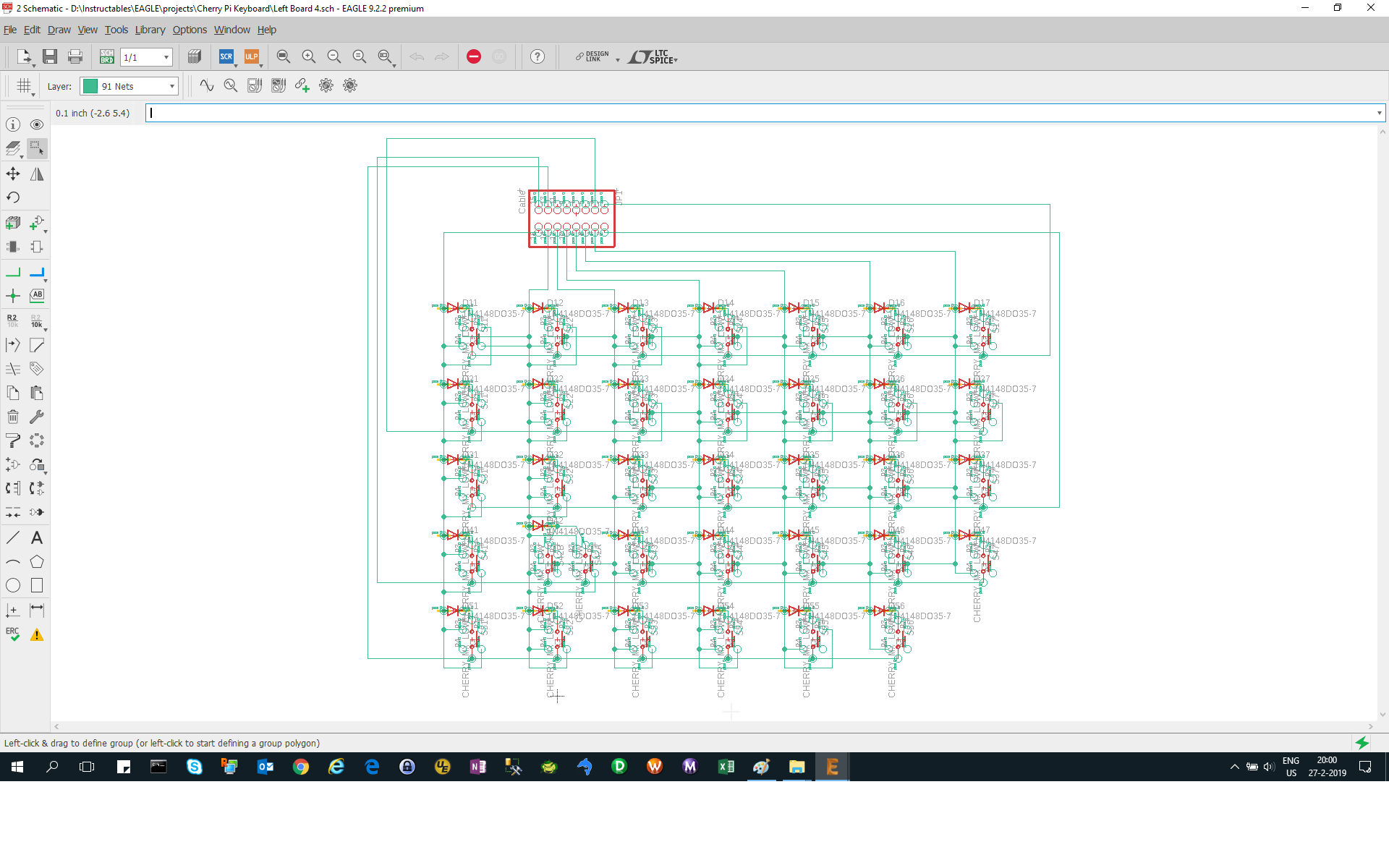This screenshot has width=1389, height=868.
Task: Expand the sheet selector showing 1/1
Action: pos(165,57)
